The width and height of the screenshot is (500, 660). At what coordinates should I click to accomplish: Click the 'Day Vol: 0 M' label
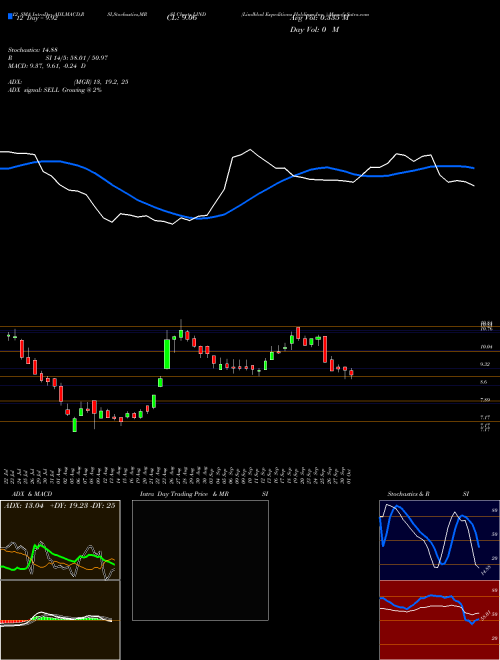click(x=314, y=30)
